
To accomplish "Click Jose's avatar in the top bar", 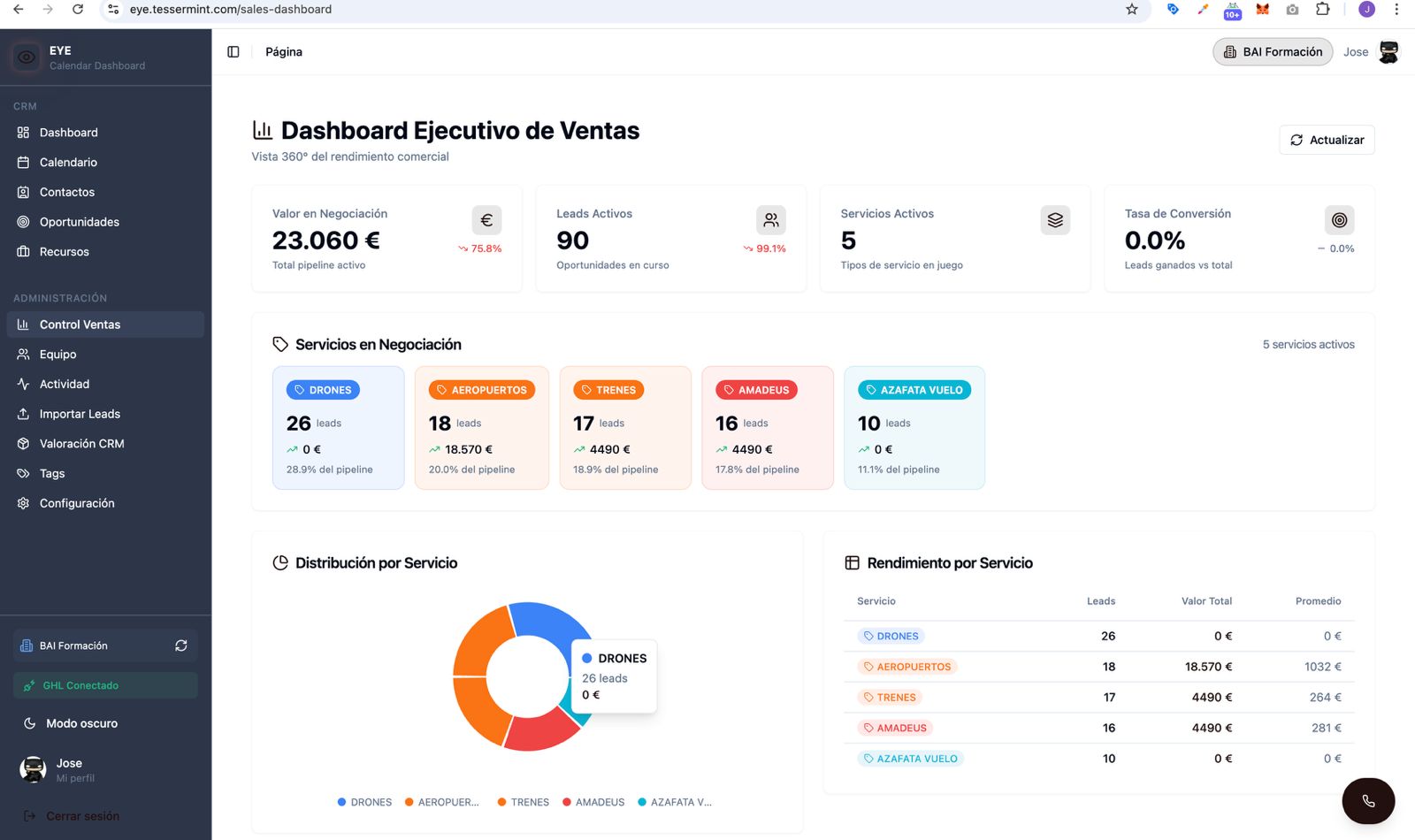I will pyautogui.click(x=1388, y=52).
